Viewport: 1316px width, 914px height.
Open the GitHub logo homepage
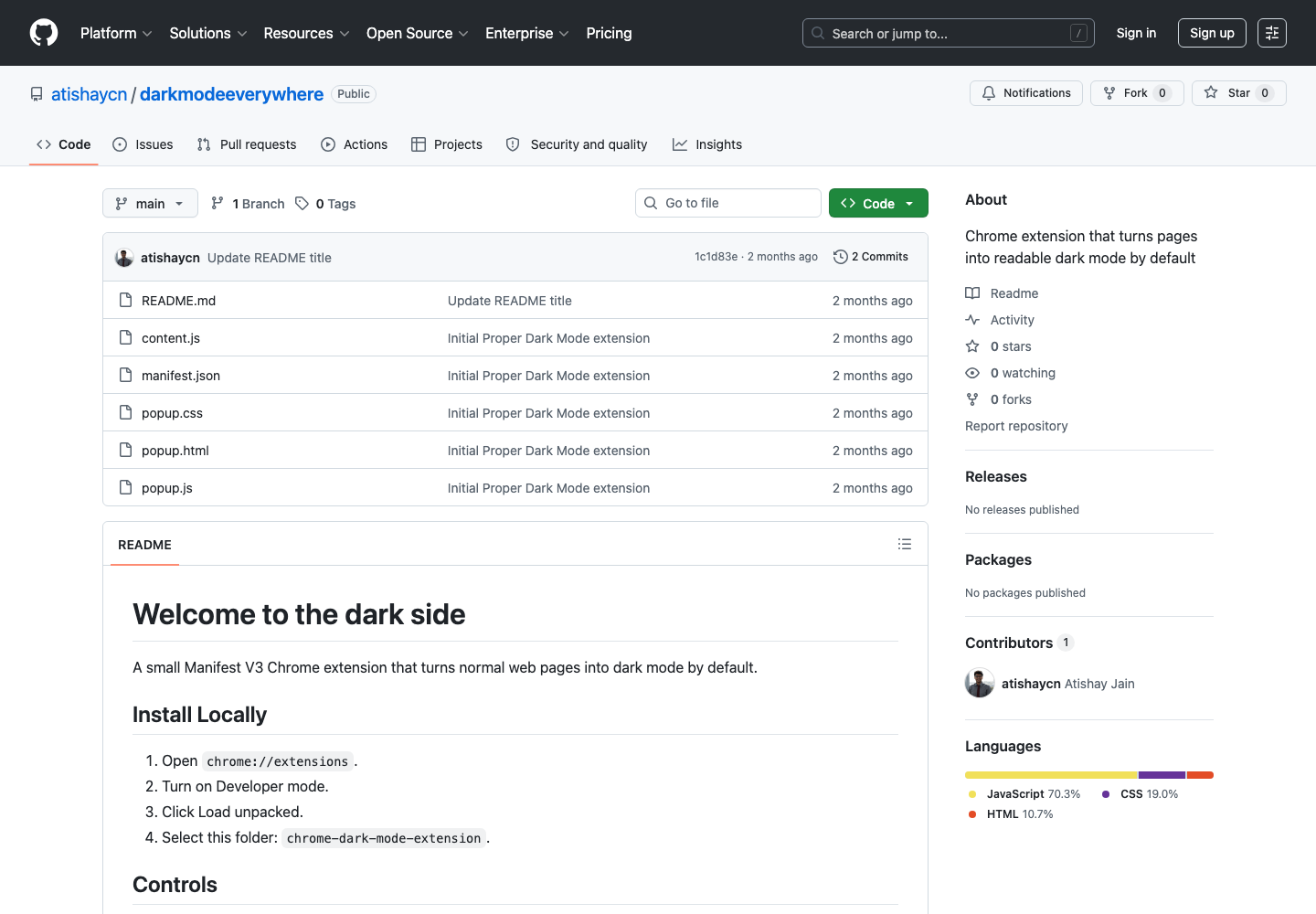(x=44, y=33)
